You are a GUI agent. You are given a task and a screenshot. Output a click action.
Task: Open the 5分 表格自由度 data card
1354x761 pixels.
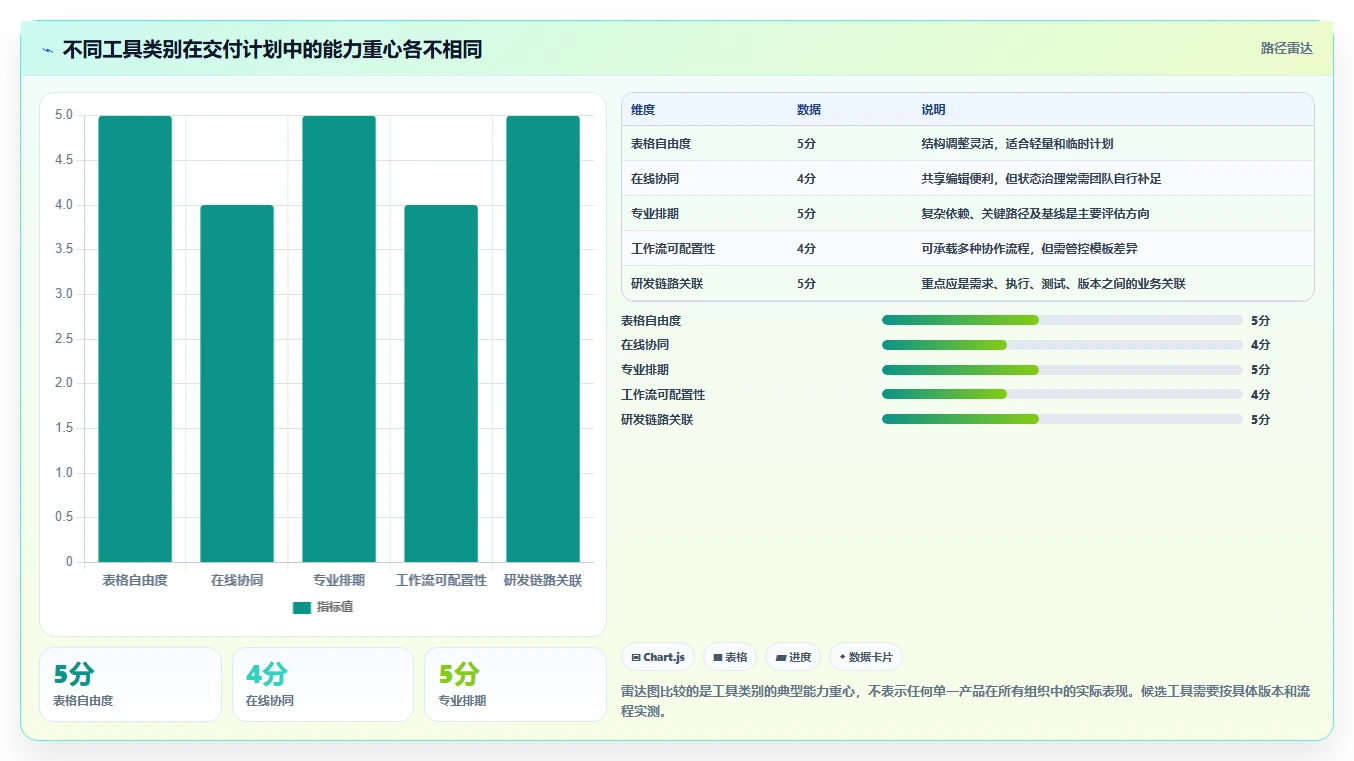[130, 685]
